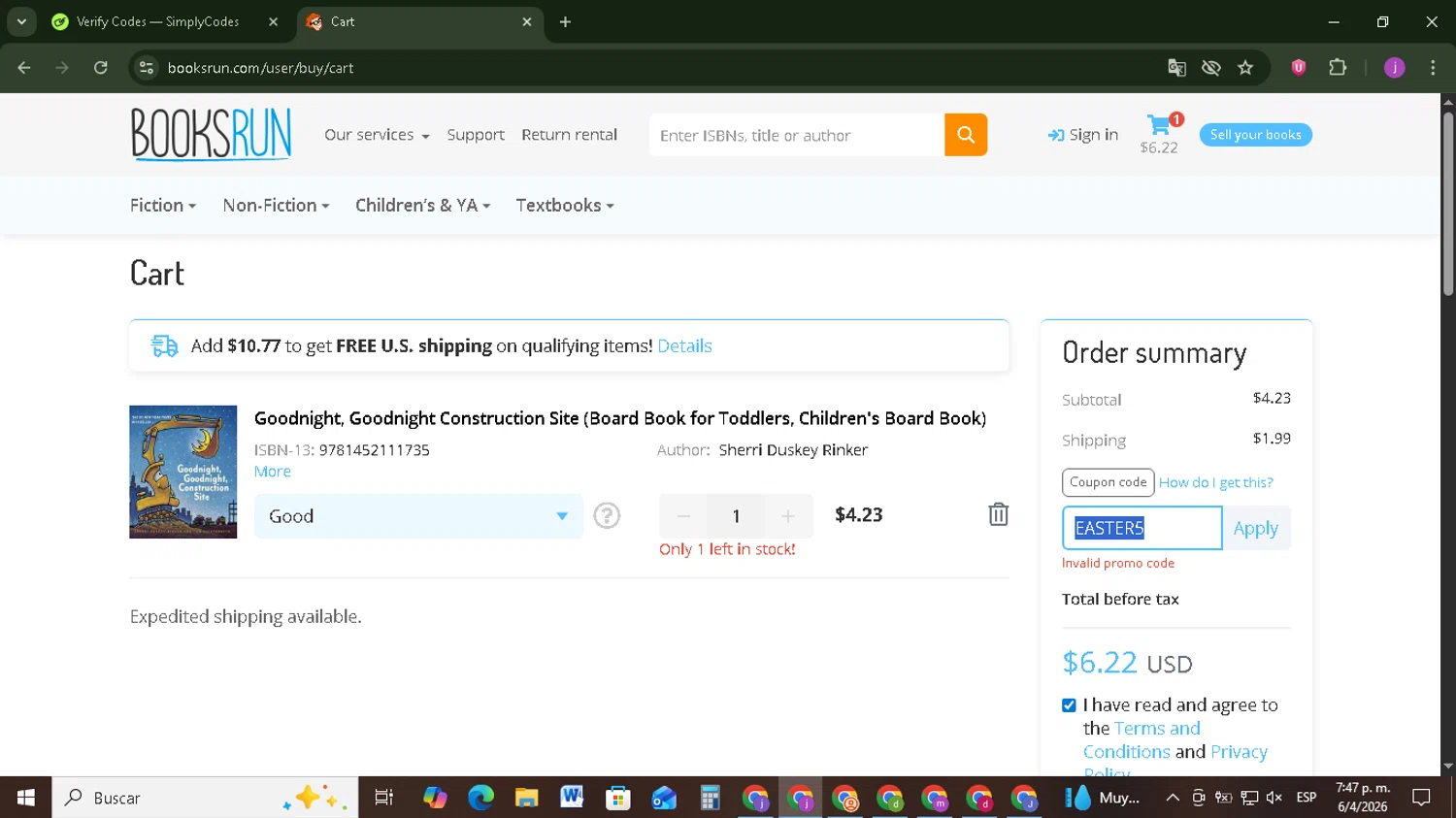Decrease quantity with minus button
Screen dimensions: 1456x818
tap(683, 516)
